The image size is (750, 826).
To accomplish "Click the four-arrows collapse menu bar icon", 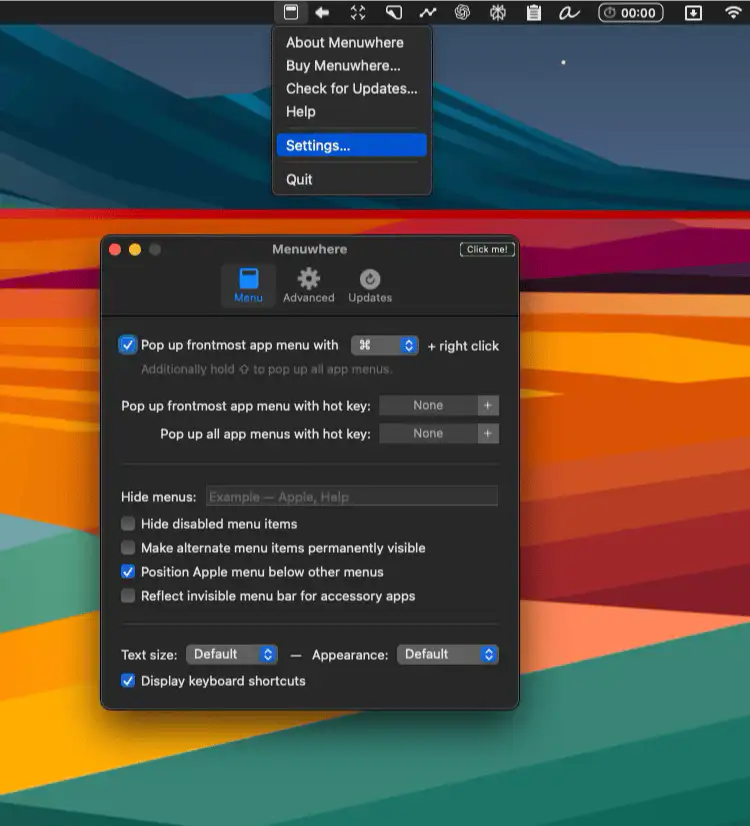I will coord(358,12).
